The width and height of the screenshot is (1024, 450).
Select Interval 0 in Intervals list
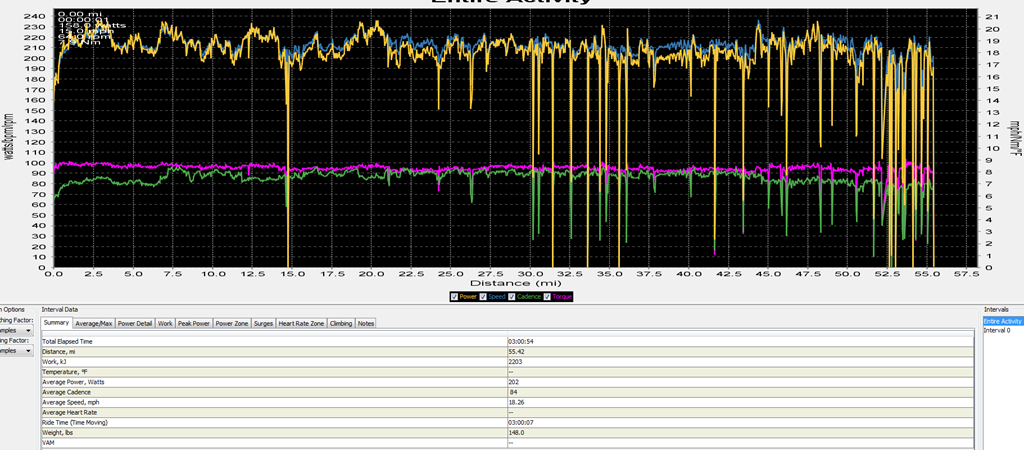point(997,330)
